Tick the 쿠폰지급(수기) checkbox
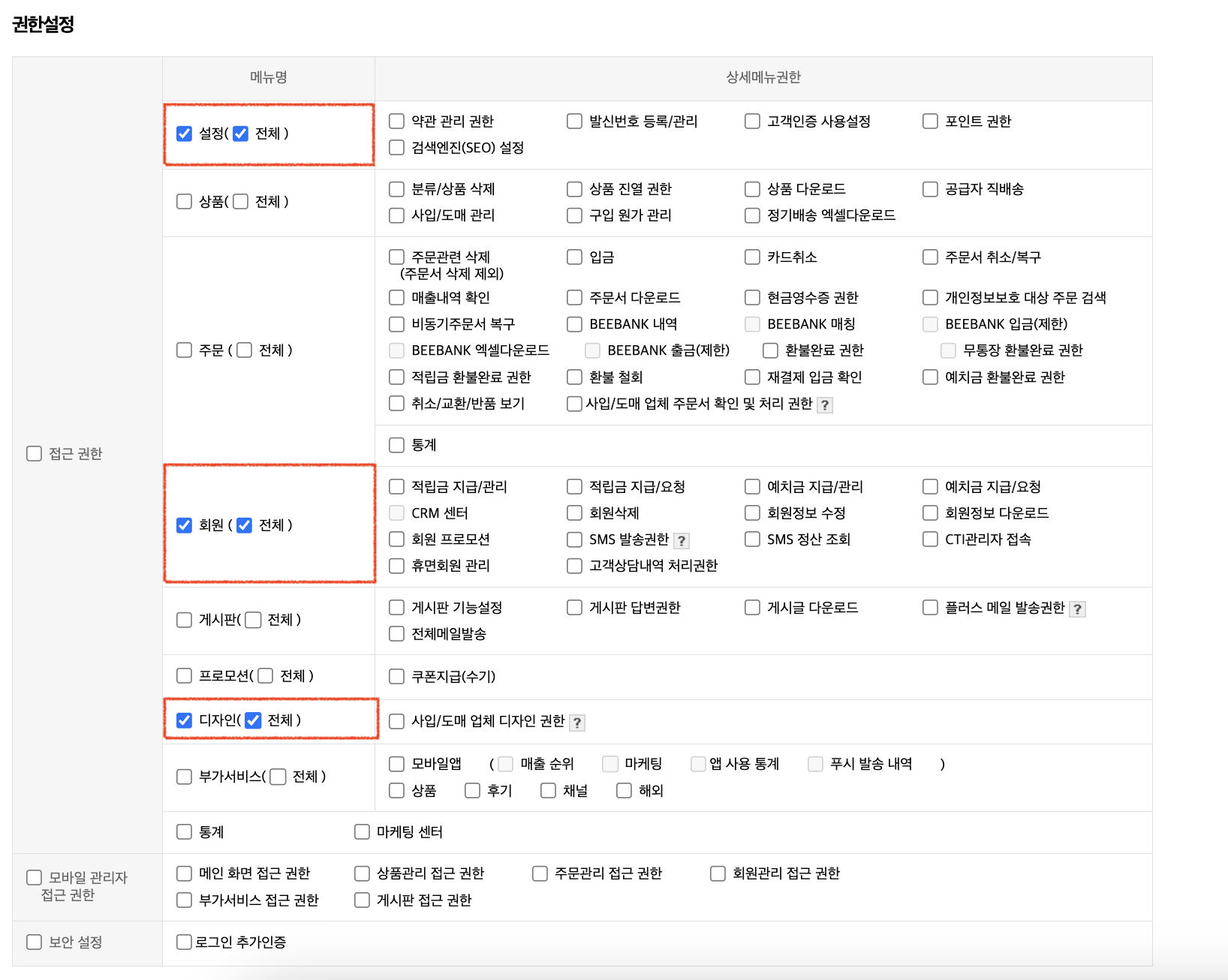 point(396,677)
